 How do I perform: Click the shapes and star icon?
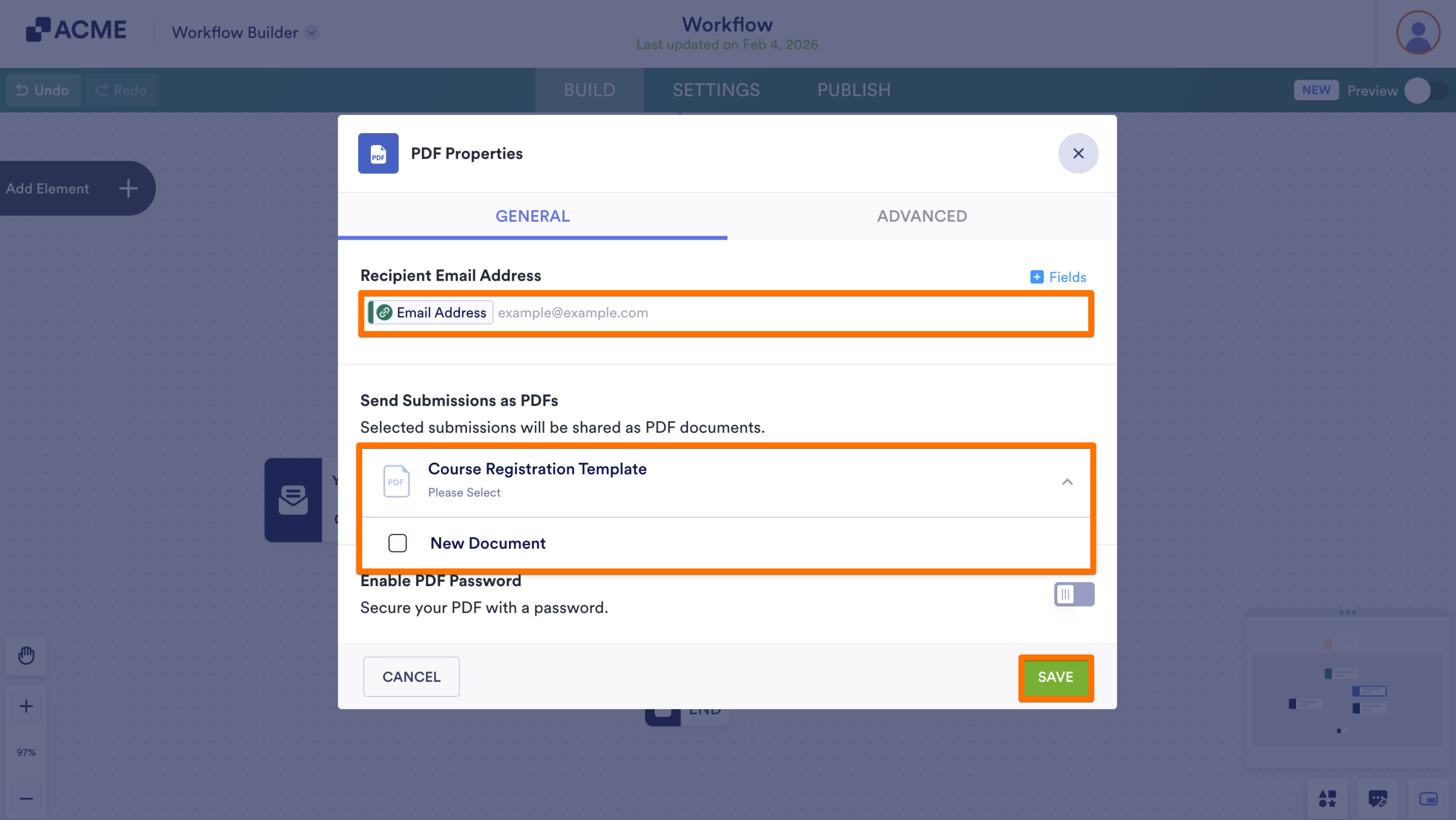coord(1327,799)
